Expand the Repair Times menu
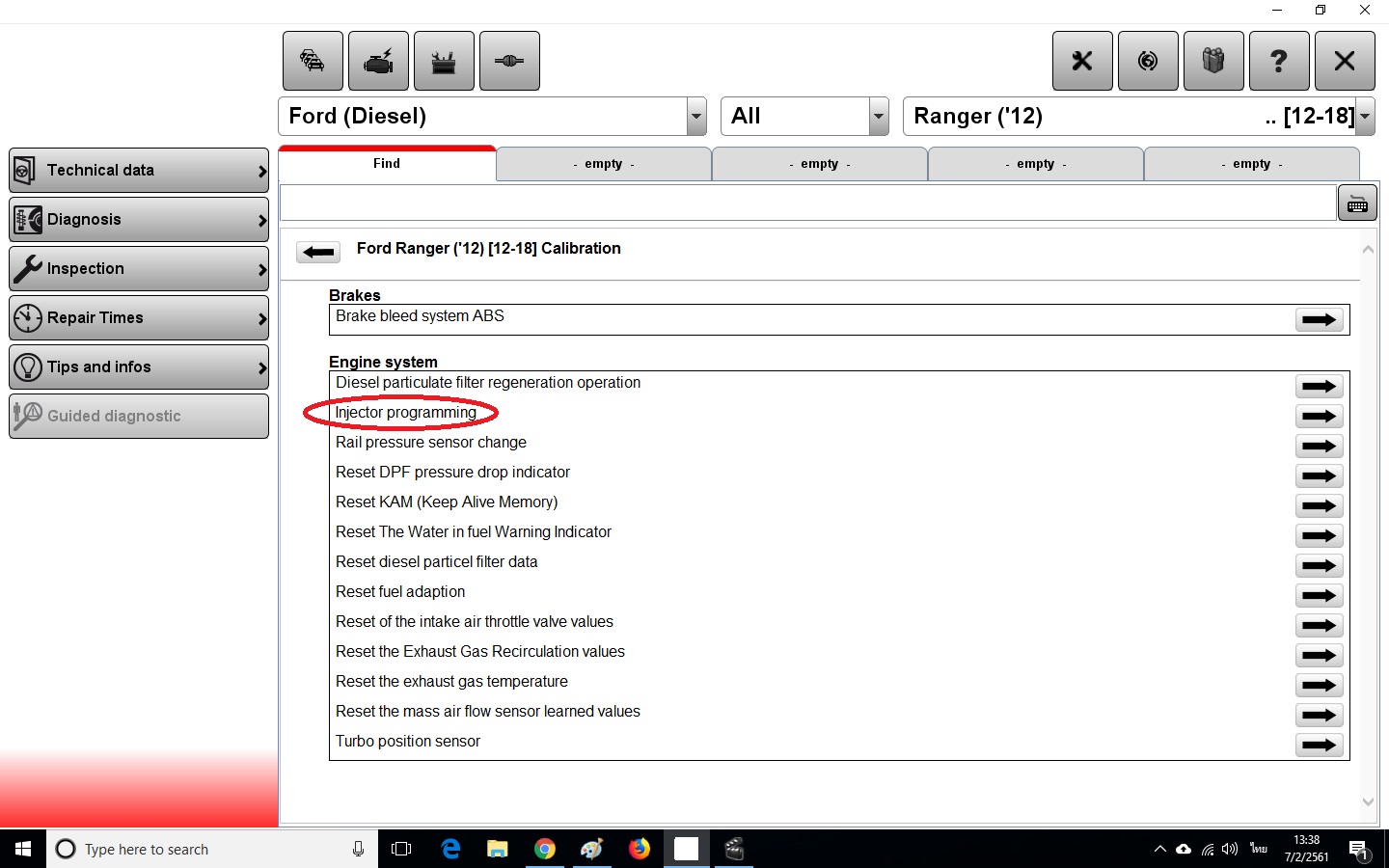Screen dimensions: 1389x868 (139, 318)
